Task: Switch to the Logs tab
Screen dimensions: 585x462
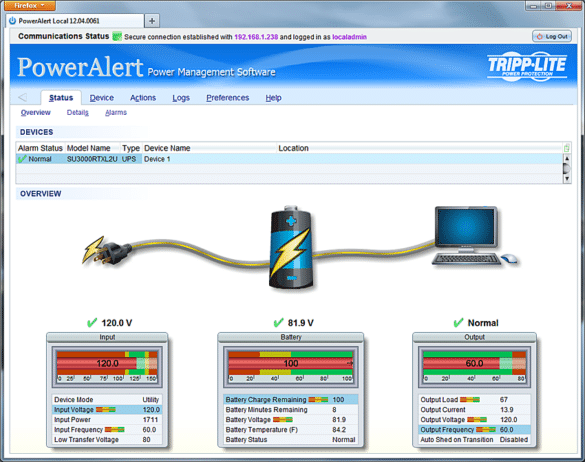Action: click(x=181, y=98)
